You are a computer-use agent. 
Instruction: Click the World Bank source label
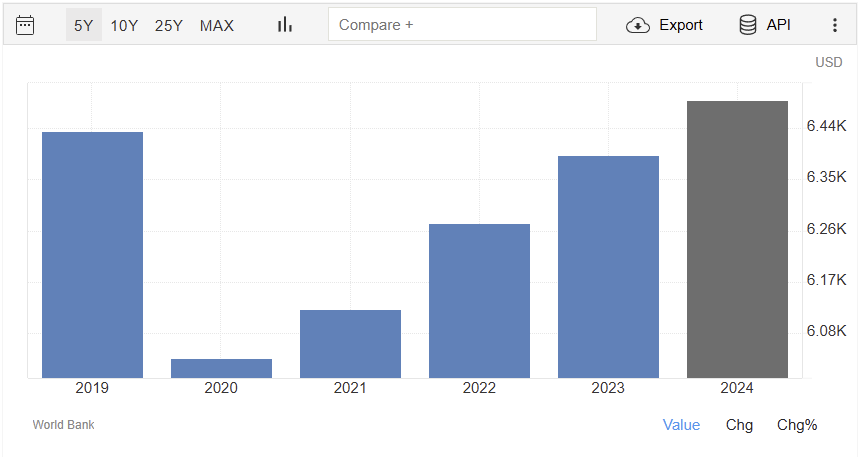(x=64, y=425)
